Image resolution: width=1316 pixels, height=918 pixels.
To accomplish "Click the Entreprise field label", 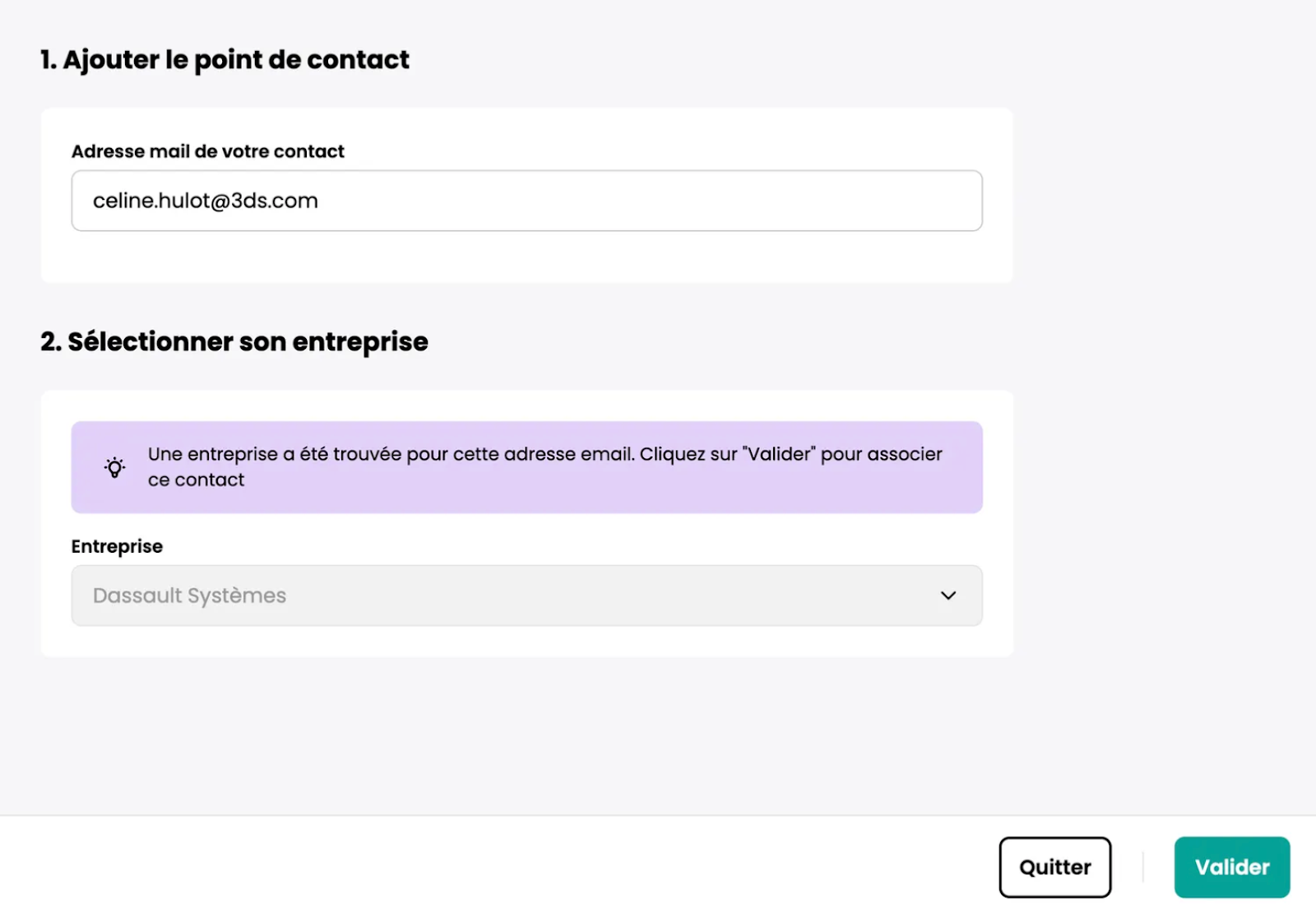I will tap(117, 546).
